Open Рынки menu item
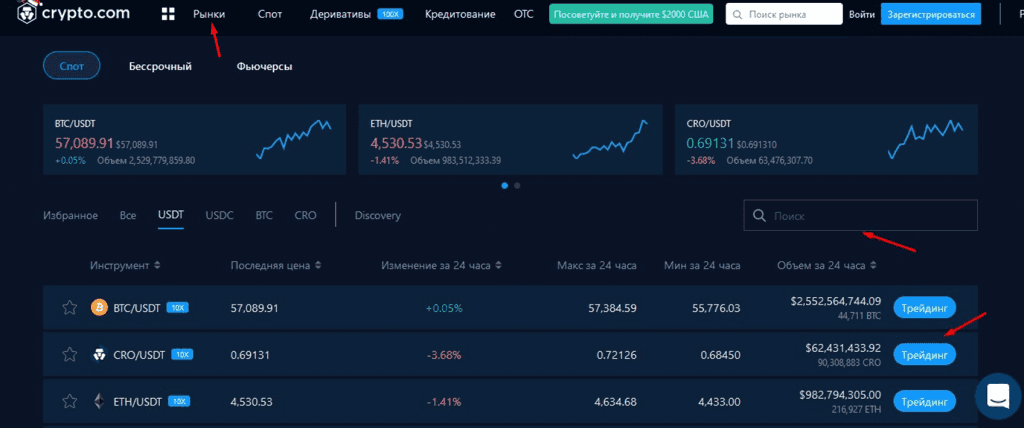This screenshot has height=428, width=1024. (x=209, y=14)
